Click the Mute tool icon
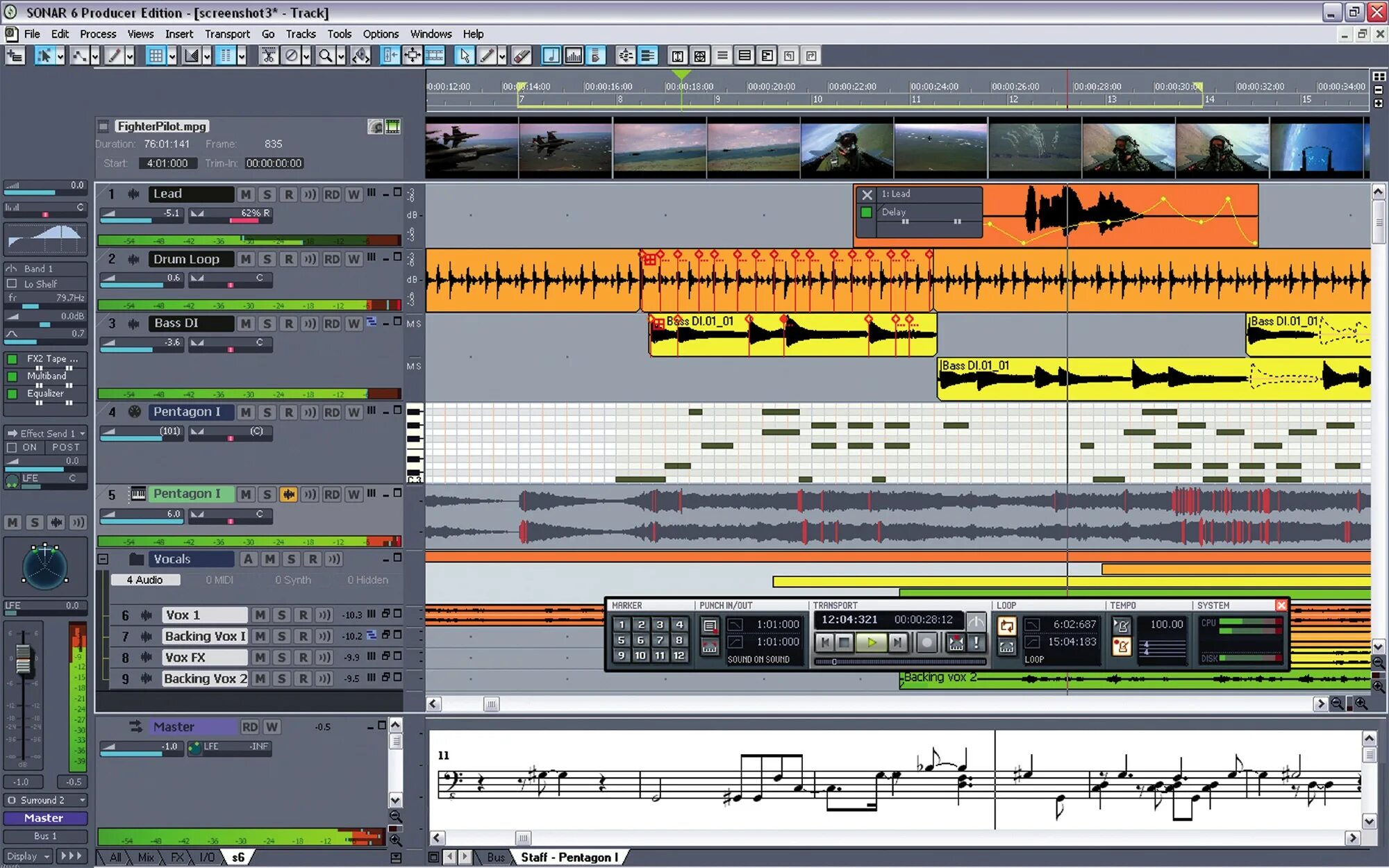This screenshot has height=868, width=1389. tap(292, 56)
